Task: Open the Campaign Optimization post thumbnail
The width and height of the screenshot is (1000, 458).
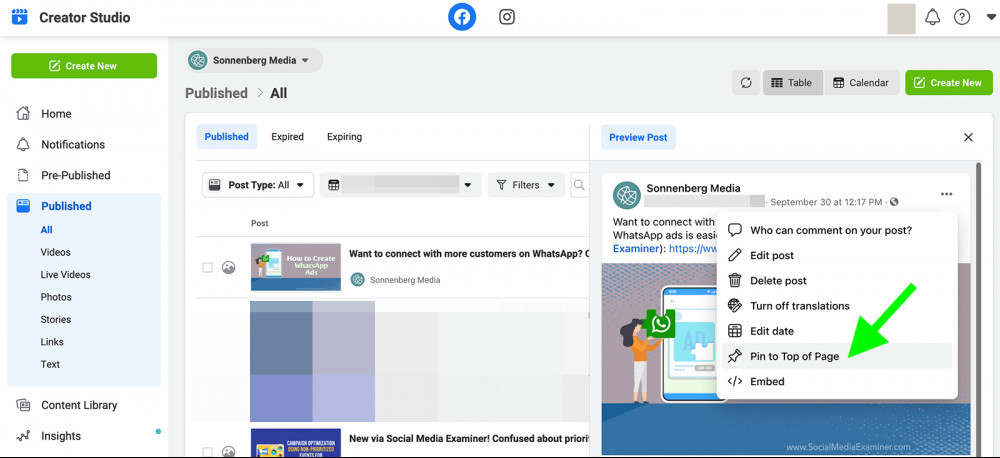Action: point(296,443)
